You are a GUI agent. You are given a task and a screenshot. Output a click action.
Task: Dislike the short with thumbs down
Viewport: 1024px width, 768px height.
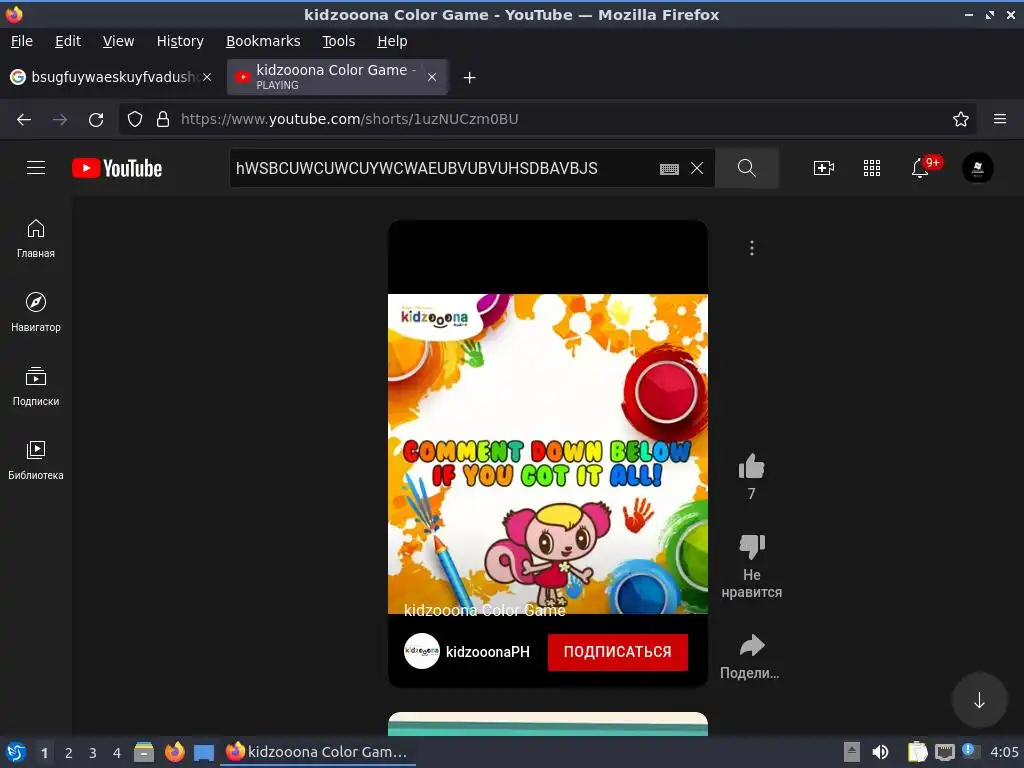pos(752,546)
